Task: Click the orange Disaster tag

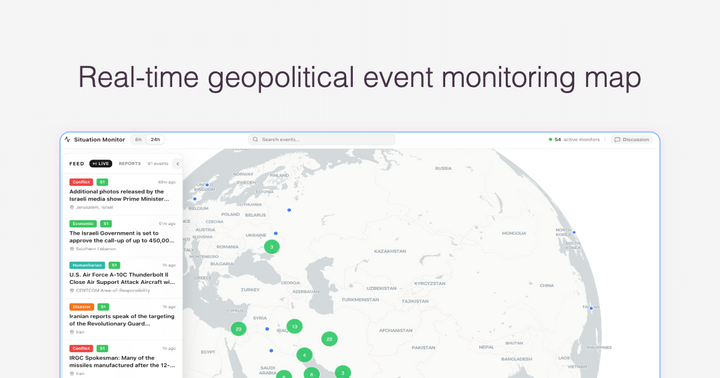Action: click(x=82, y=307)
